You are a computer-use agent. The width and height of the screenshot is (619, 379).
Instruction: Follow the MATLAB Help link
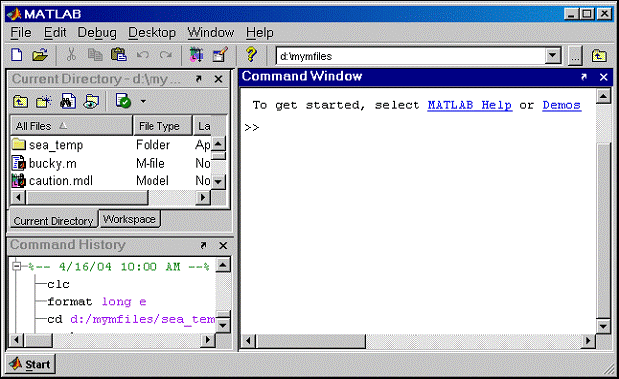(x=470, y=105)
